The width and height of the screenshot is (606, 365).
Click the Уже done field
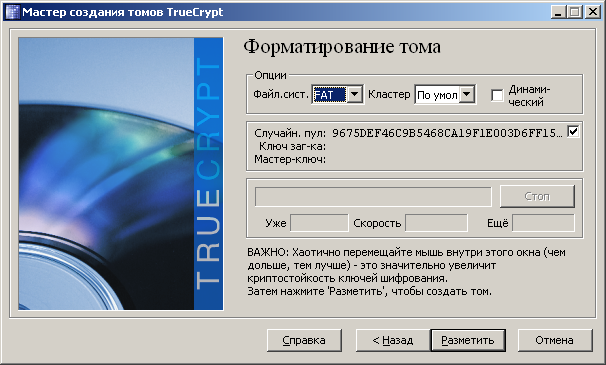pyautogui.click(x=319, y=223)
